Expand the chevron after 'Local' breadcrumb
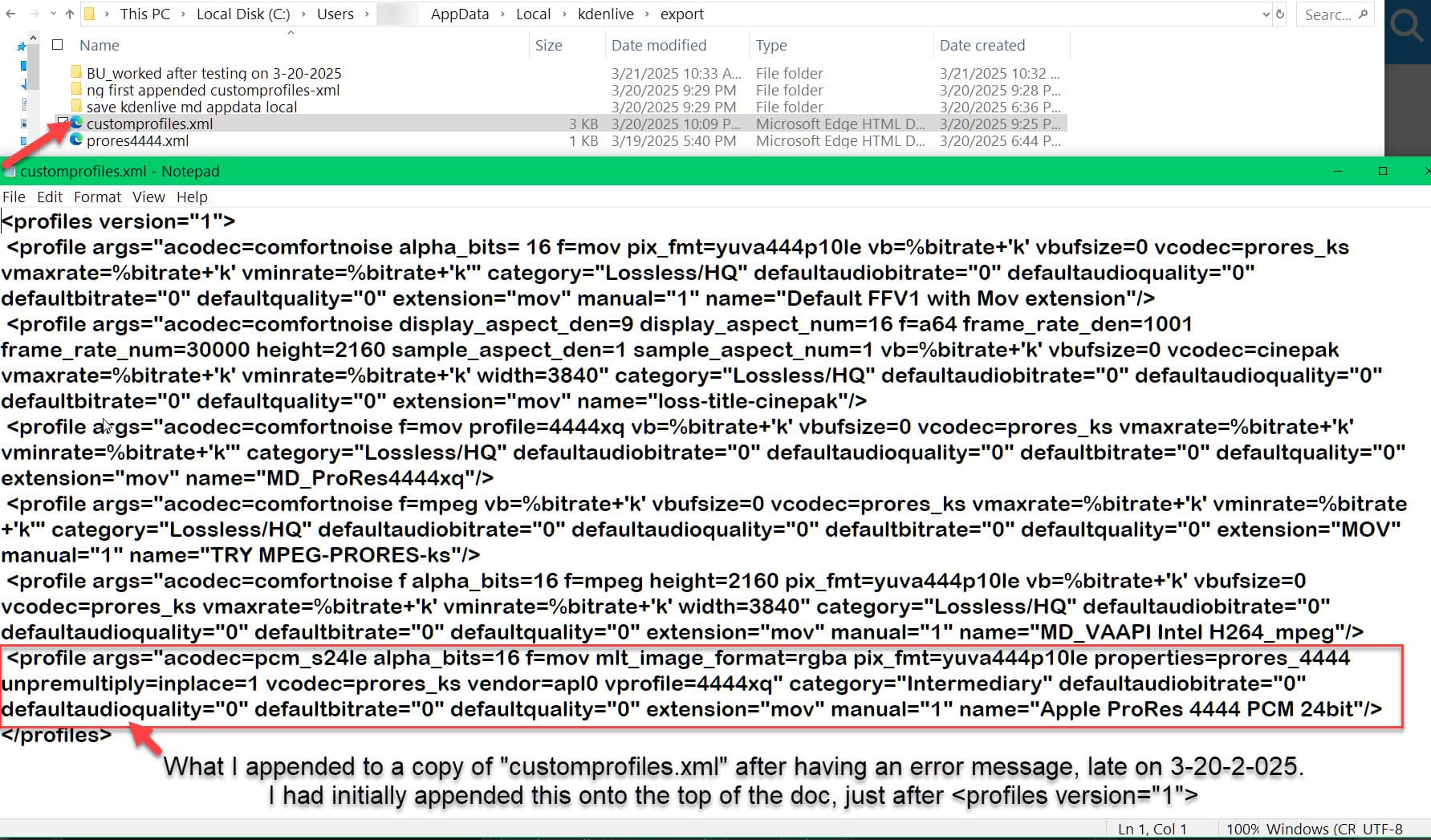The width and height of the screenshot is (1431, 840). pos(564,14)
